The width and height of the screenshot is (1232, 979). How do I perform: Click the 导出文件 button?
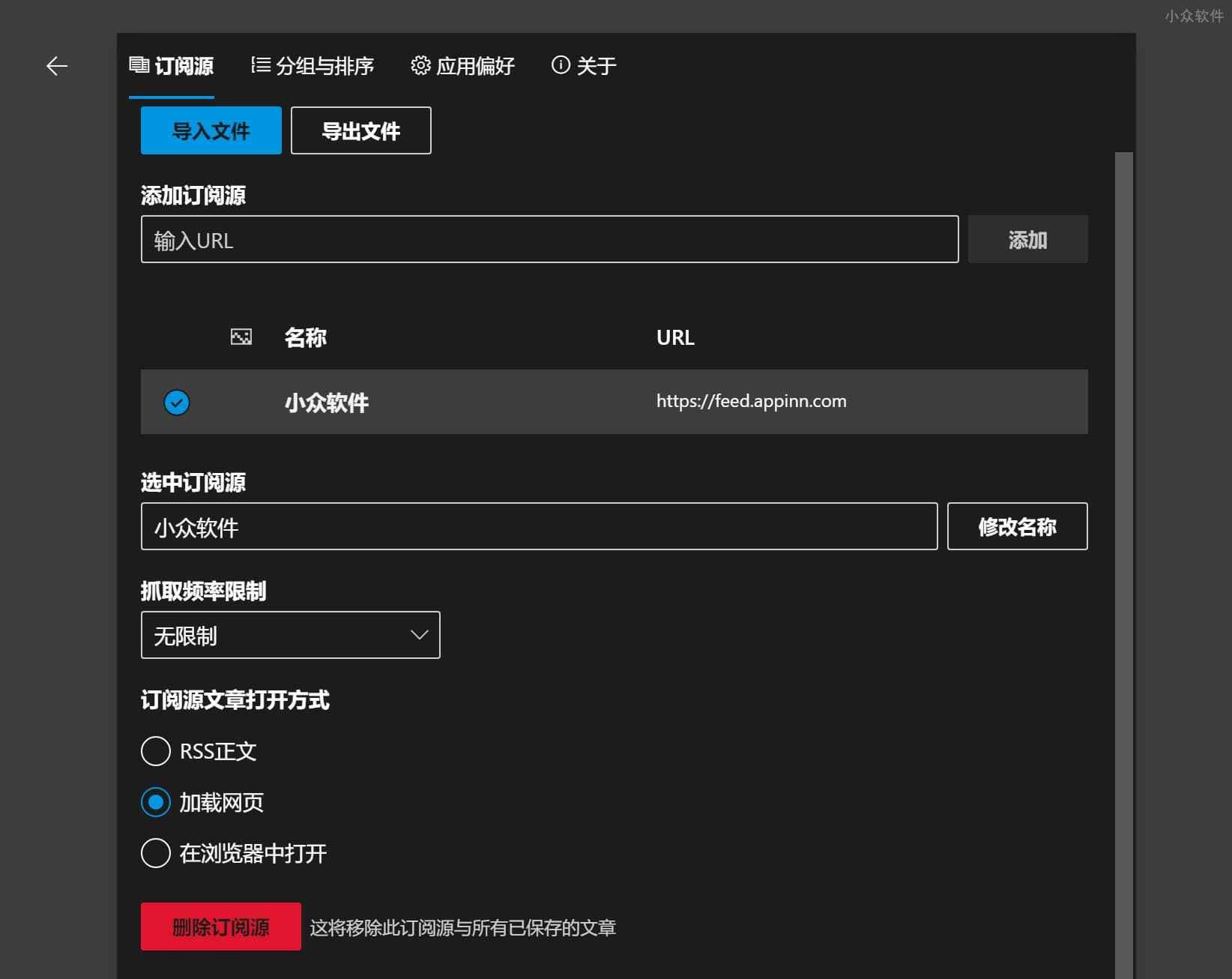coord(361,130)
